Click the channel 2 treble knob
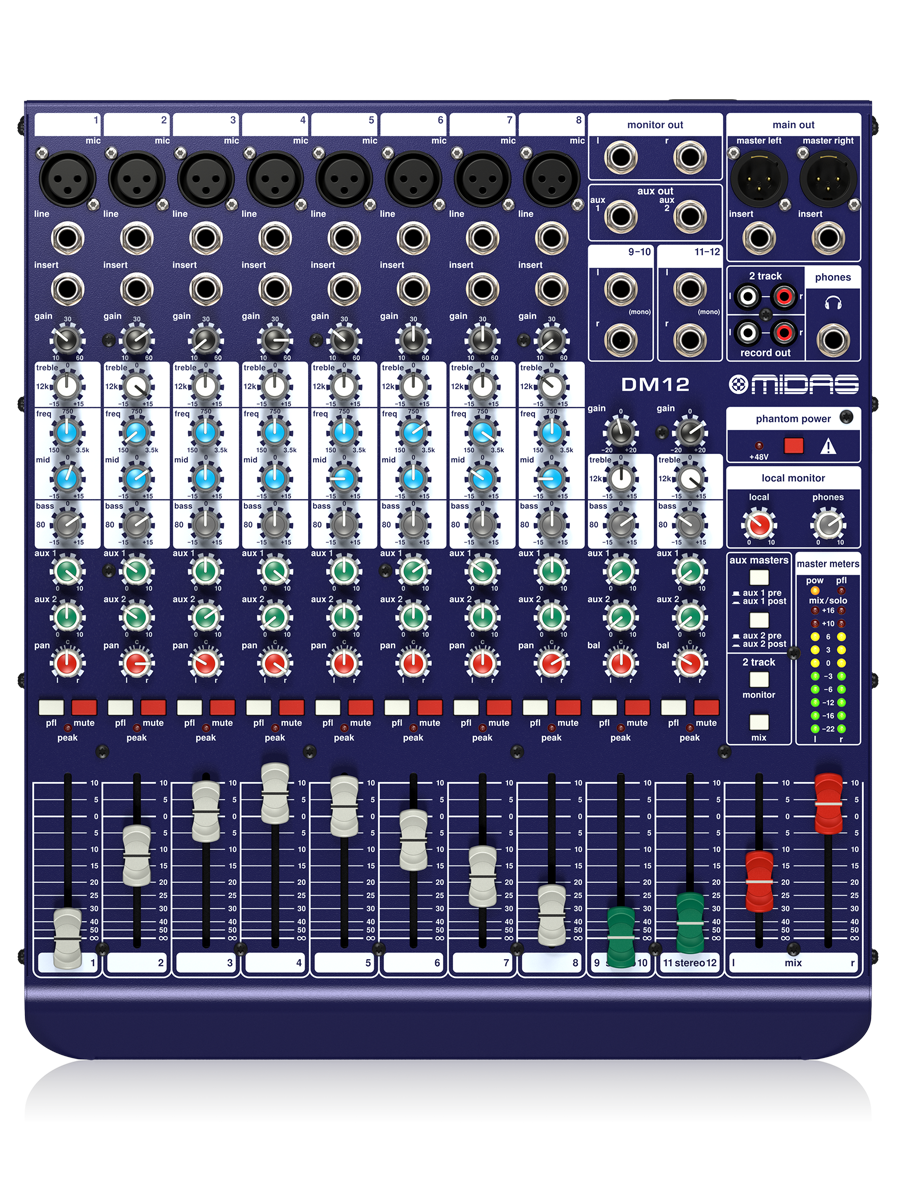This screenshot has height=1200, width=900. point(136,388)
